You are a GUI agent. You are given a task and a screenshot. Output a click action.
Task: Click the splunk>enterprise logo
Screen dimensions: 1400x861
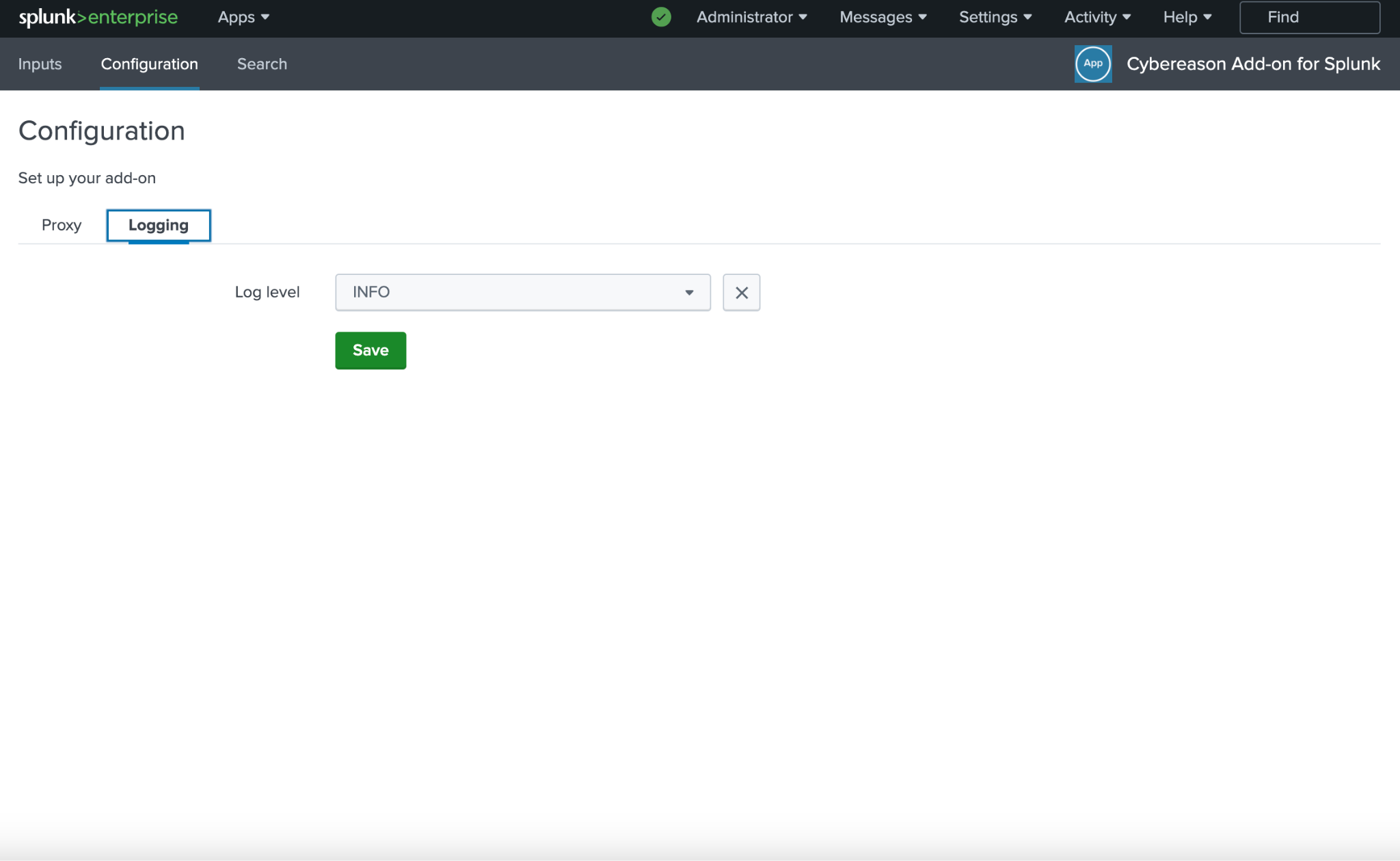click(x=98, y=17)
